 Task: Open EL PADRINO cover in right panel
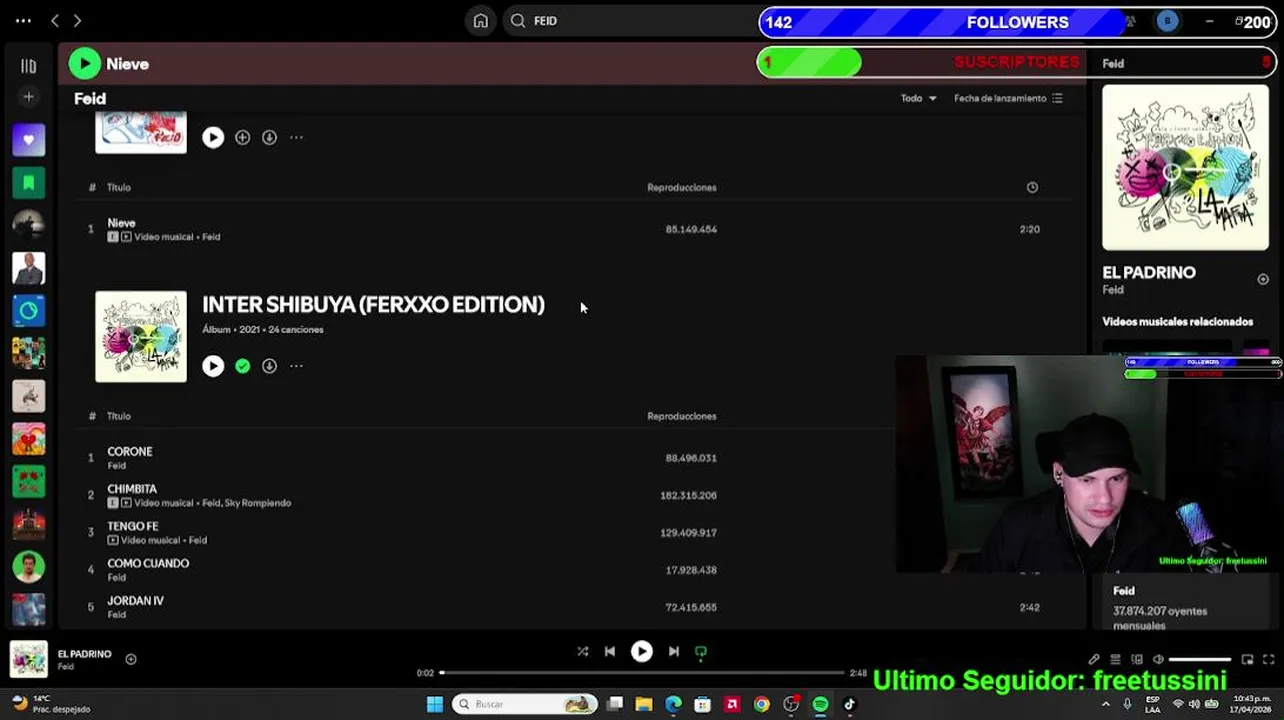coord(1185,167)
